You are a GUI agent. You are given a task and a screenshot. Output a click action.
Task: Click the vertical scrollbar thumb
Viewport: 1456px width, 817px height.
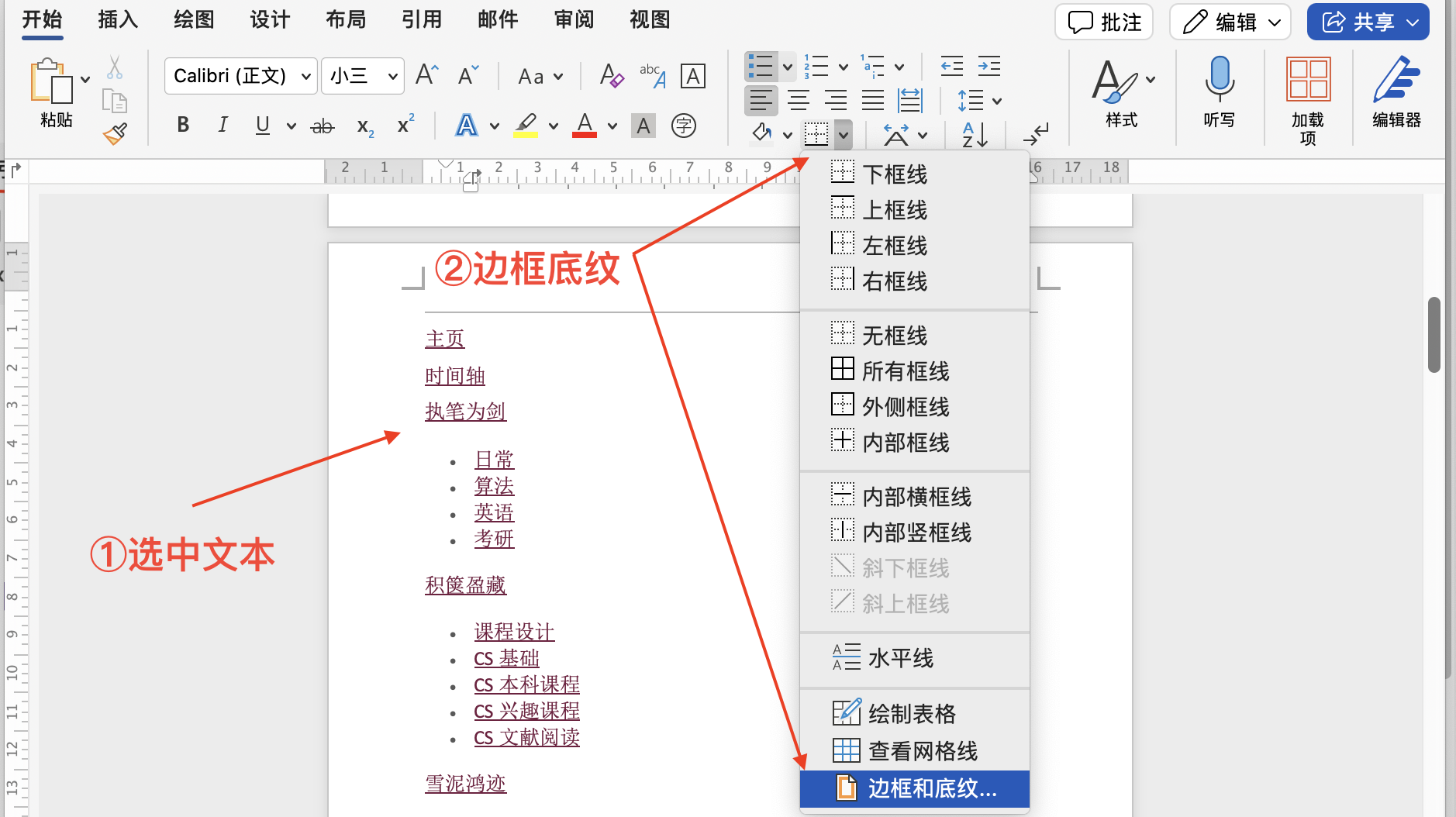click(x=1434, y=334)
